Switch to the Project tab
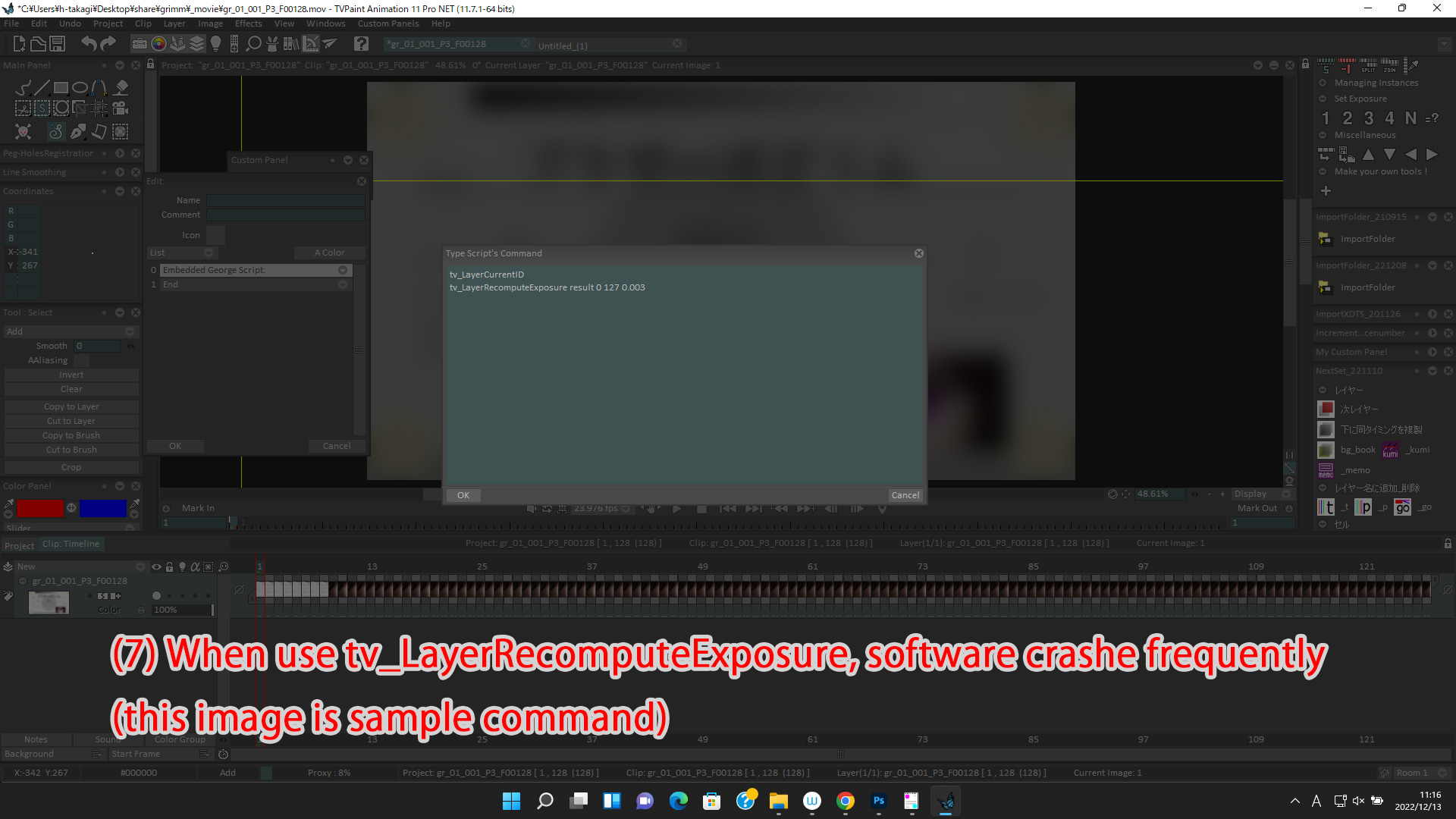 coord(19,546)
